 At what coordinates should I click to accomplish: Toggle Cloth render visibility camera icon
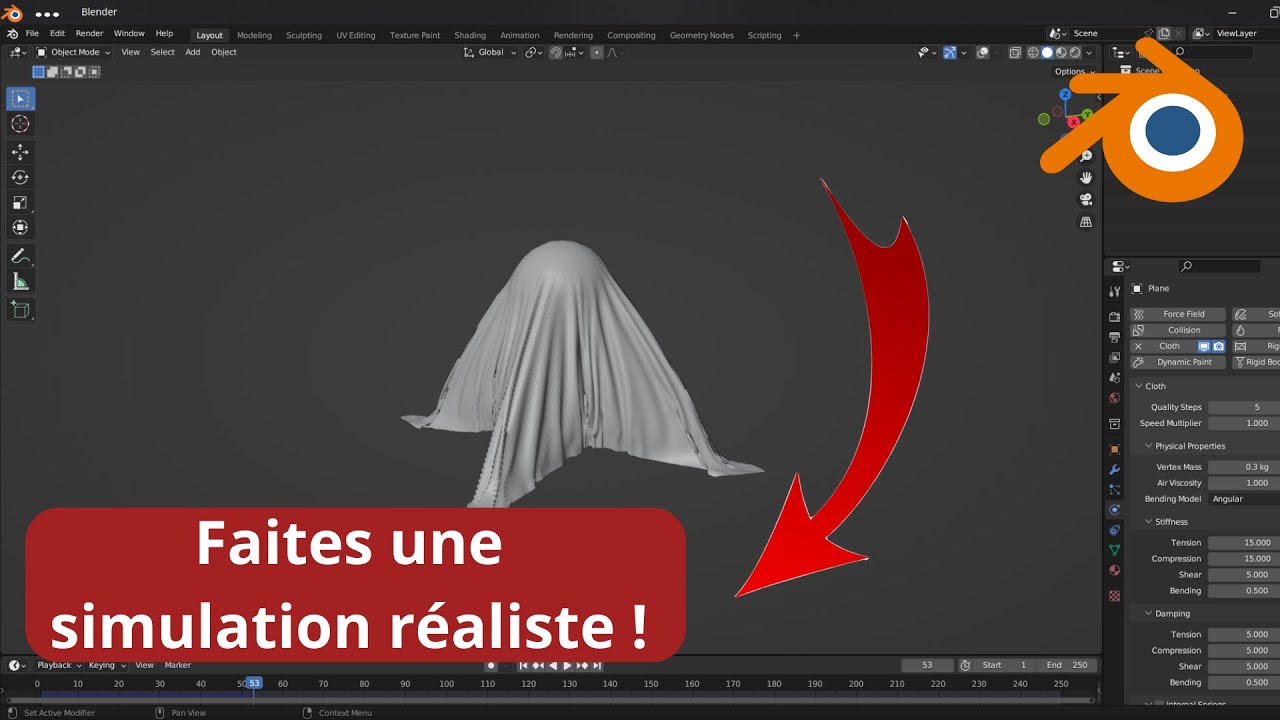(1218, 346)
